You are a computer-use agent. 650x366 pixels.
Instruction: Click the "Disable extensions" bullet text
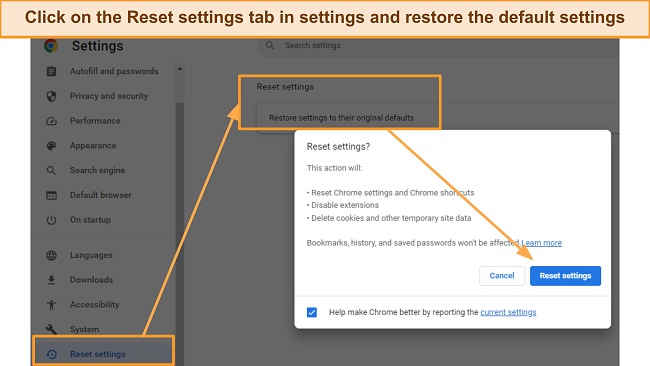point(345,205)
